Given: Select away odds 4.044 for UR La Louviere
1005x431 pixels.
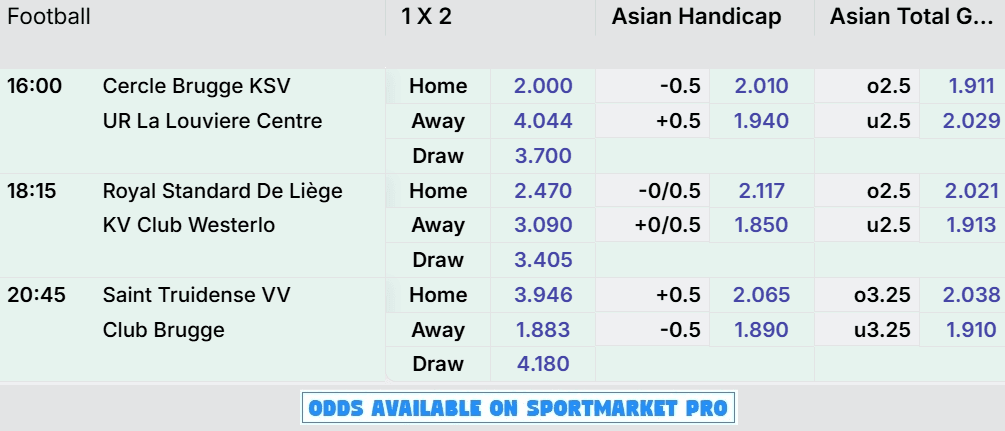Looking at the screenshot, I should (543, 121).
